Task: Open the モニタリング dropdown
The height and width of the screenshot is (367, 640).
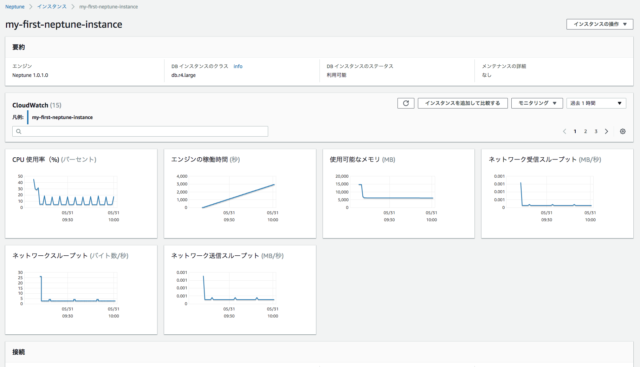Action: (x=537, y=103)
